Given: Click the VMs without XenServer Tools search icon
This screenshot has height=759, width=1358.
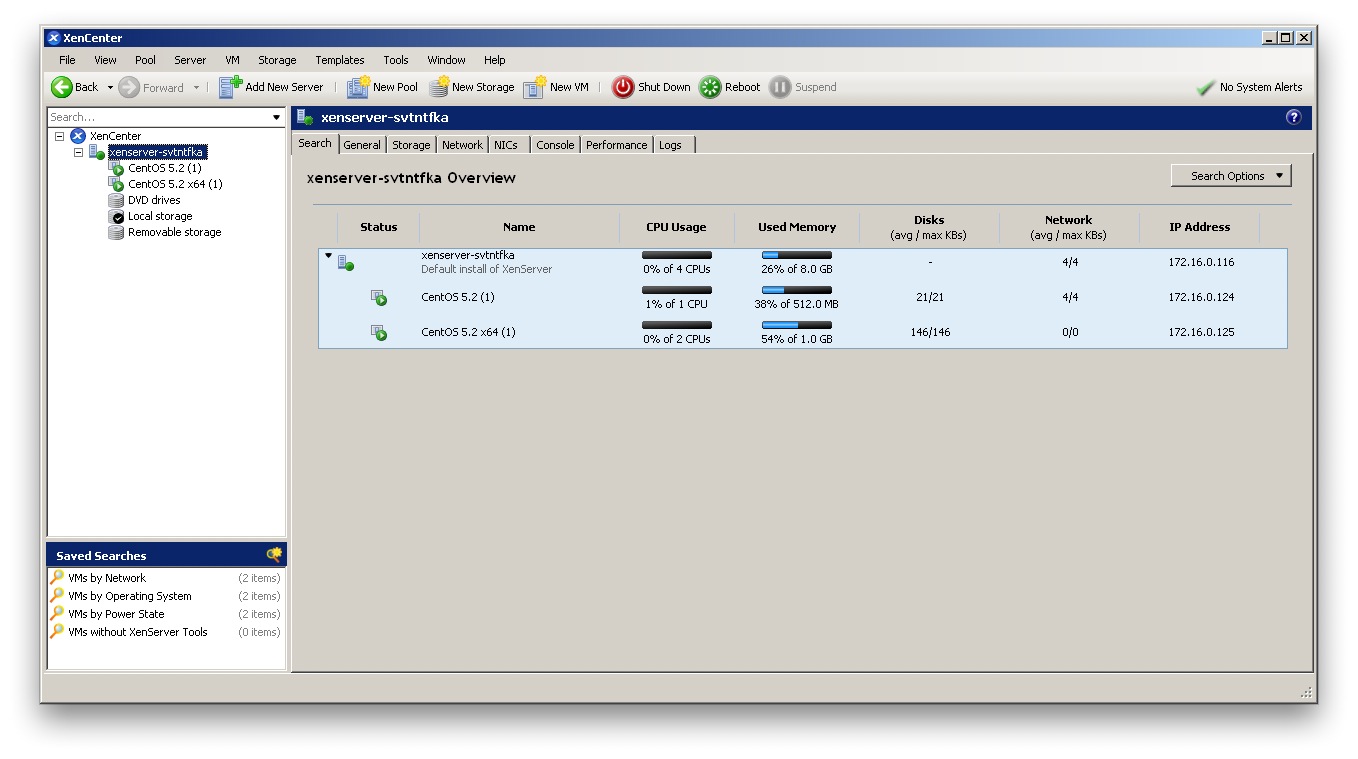Looking at the screenshot, I should pos(57,631).
